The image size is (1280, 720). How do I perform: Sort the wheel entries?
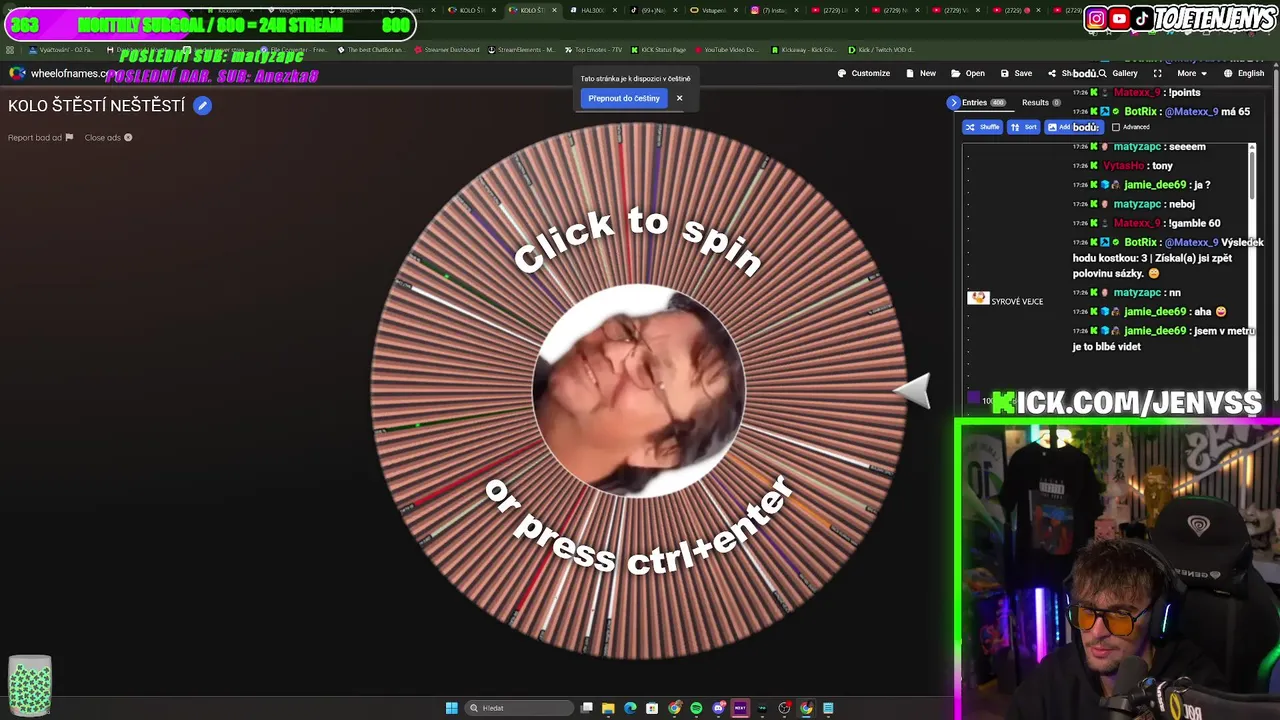[x=1023, y=127]
